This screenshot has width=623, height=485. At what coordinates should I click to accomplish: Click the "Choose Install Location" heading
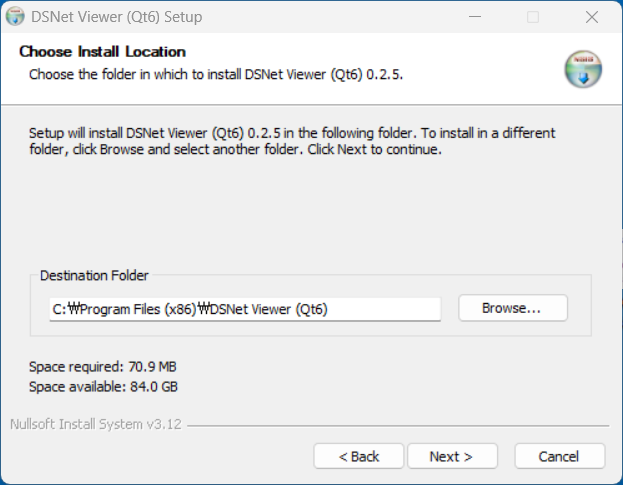pyautogui.click(x=103, y=52)
